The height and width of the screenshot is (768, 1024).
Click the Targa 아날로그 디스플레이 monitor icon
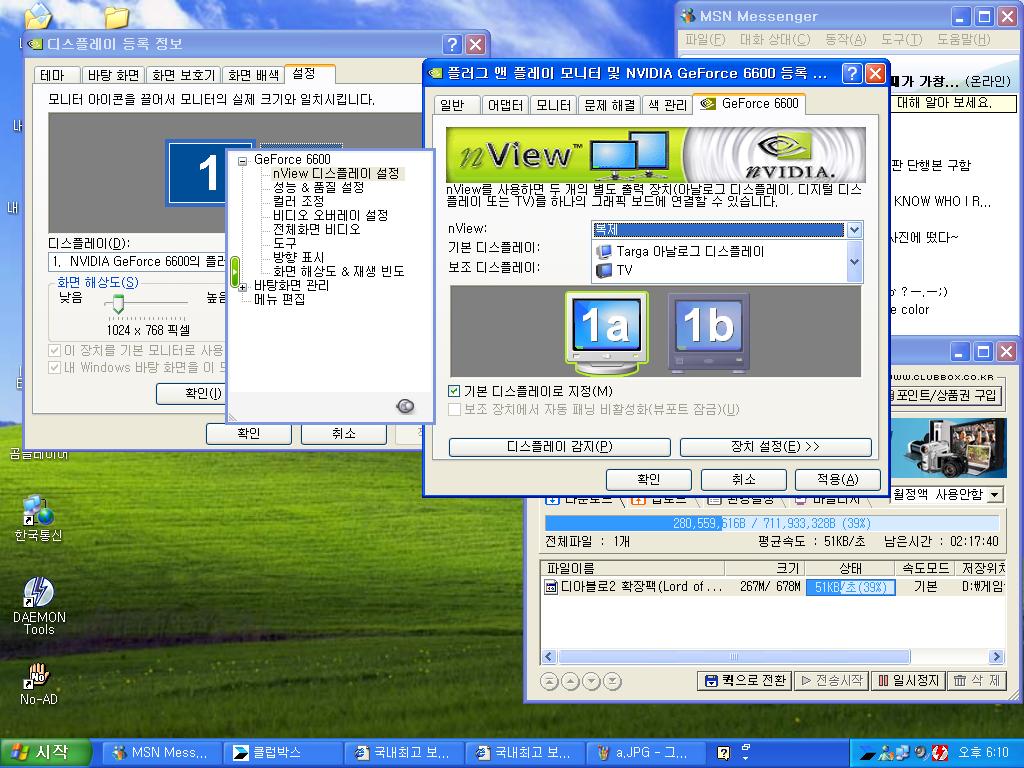coord(603,251)
